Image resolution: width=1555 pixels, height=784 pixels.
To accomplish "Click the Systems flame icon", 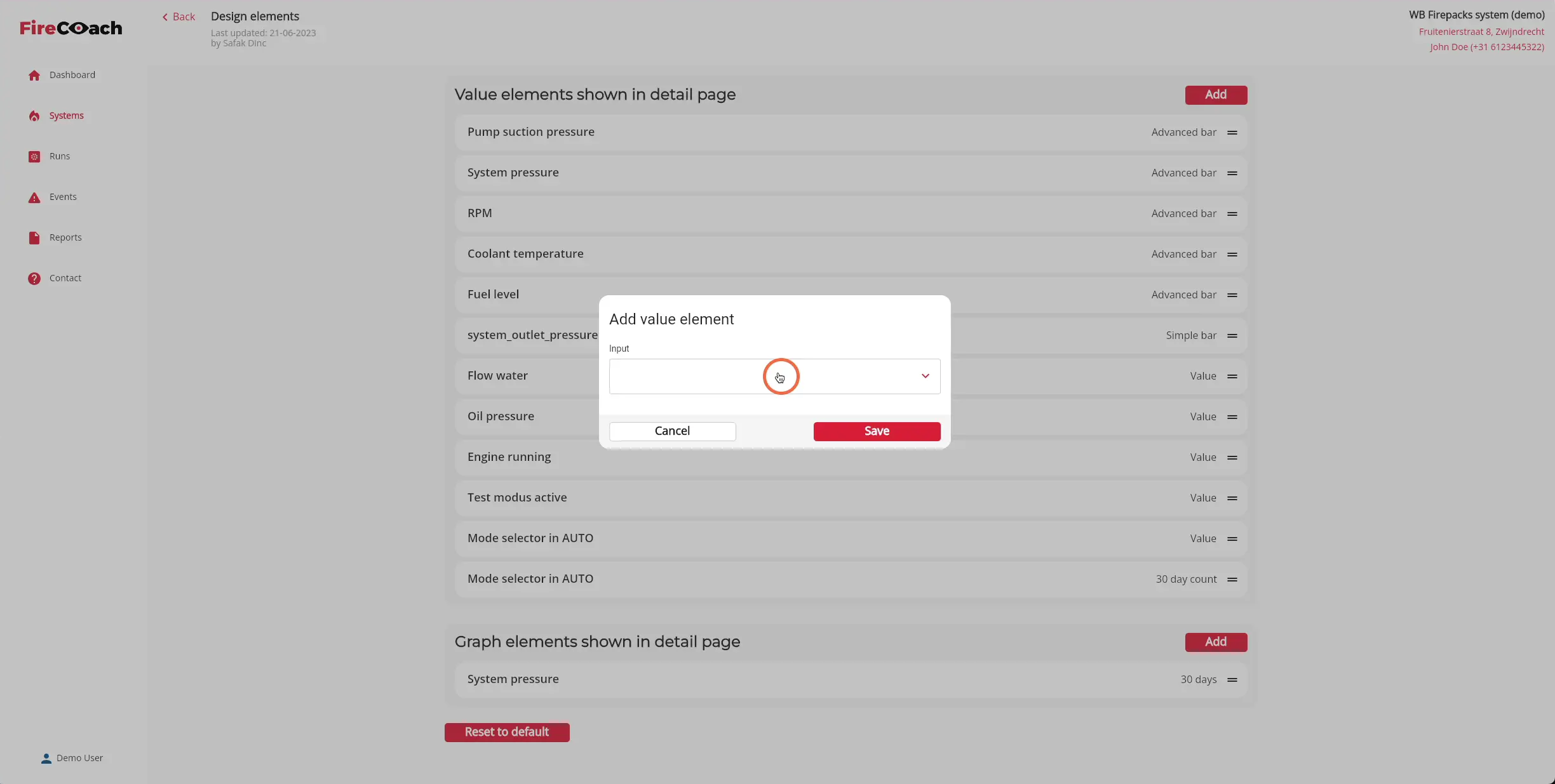I will tap(34, 116).
